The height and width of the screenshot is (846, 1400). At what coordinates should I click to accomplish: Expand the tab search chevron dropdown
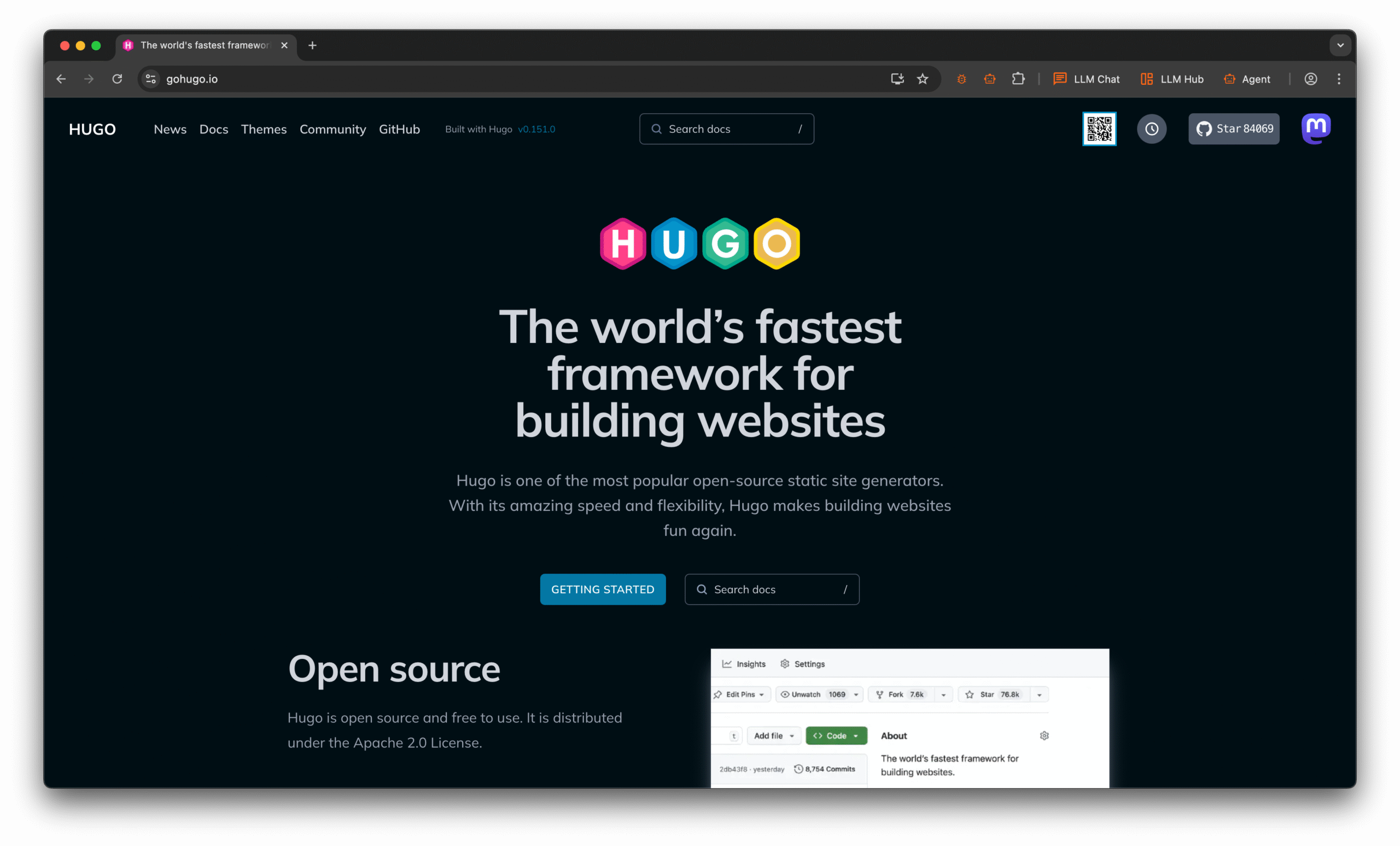pyautogui.click(x=1340, y=45)
